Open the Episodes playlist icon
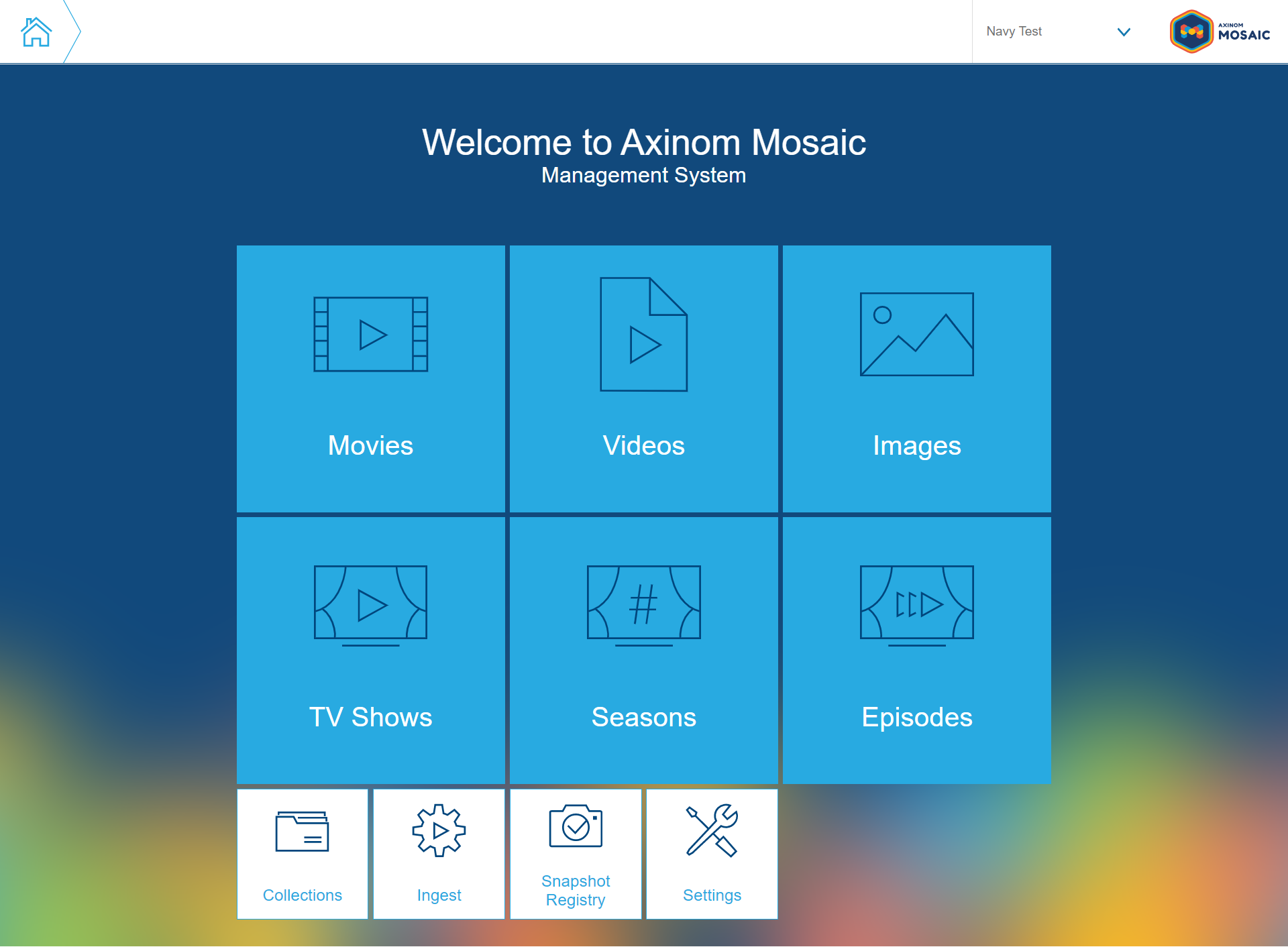The image size is (1288, 947). 916,606
